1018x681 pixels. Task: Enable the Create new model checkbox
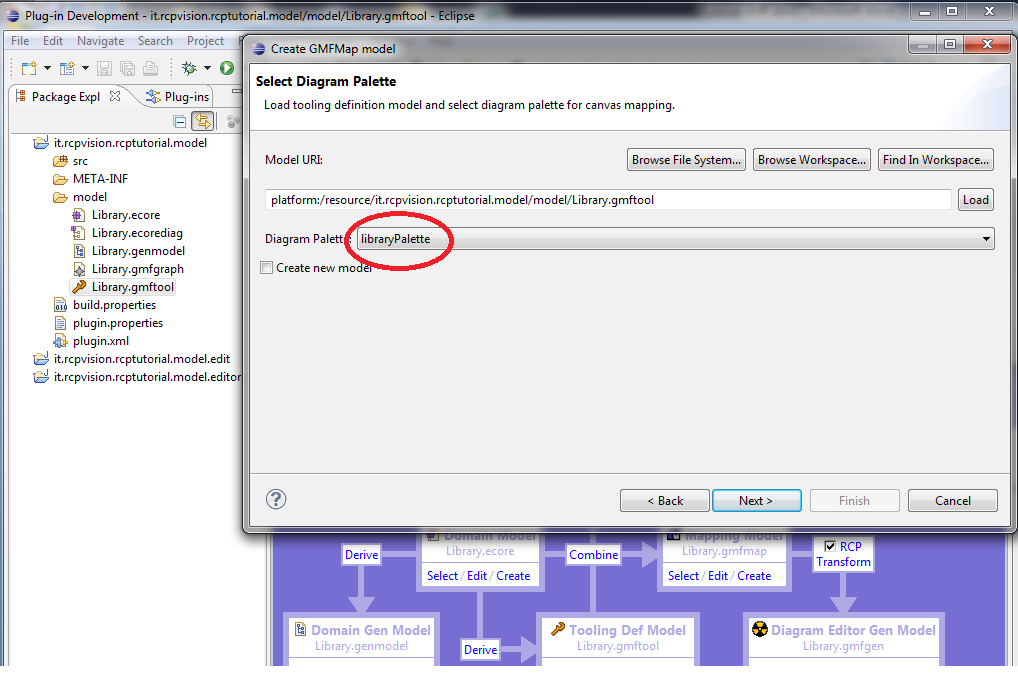tap(266, 267)
